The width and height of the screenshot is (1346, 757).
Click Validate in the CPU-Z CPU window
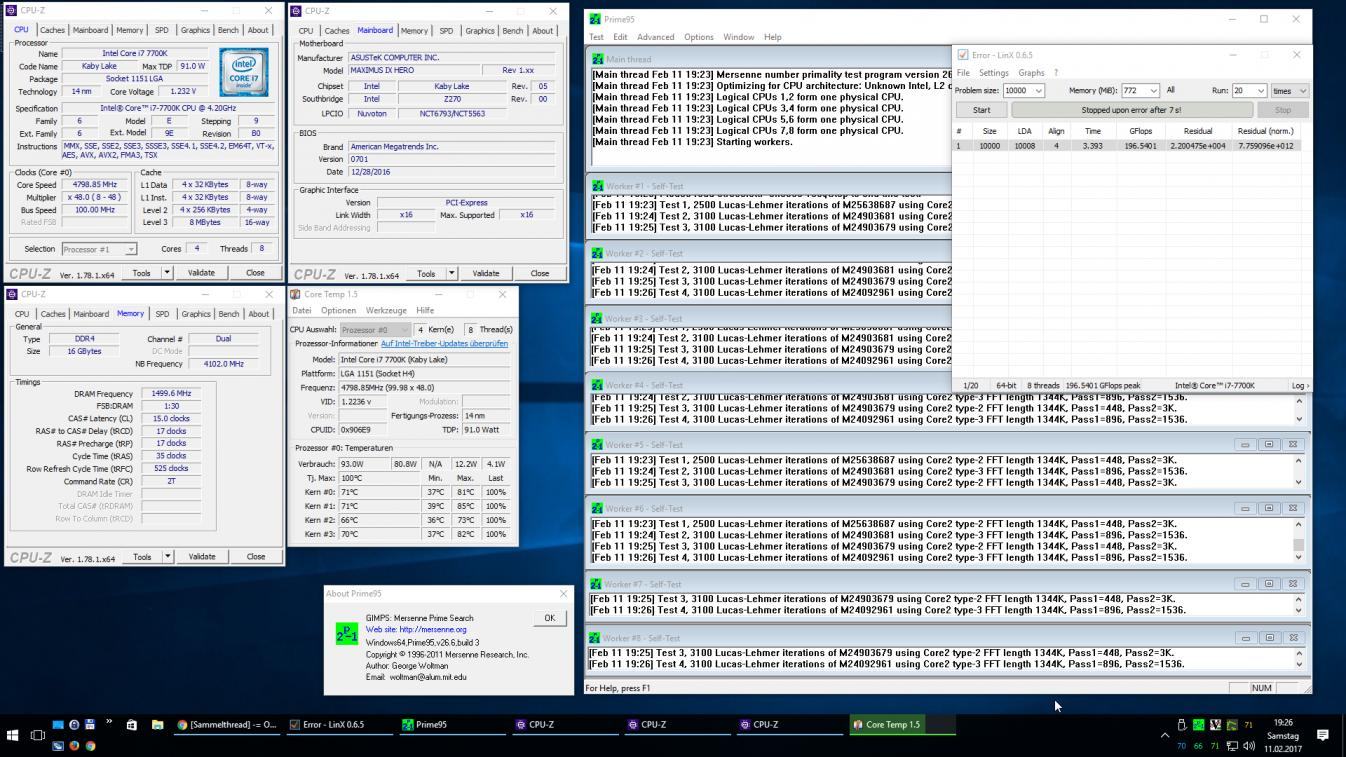click(x=201, y=273)
